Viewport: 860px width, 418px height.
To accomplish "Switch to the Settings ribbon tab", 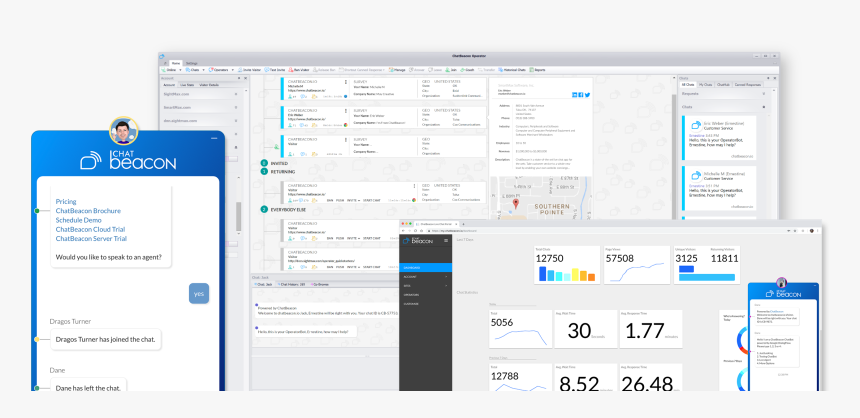I will (x=191, y=63).
